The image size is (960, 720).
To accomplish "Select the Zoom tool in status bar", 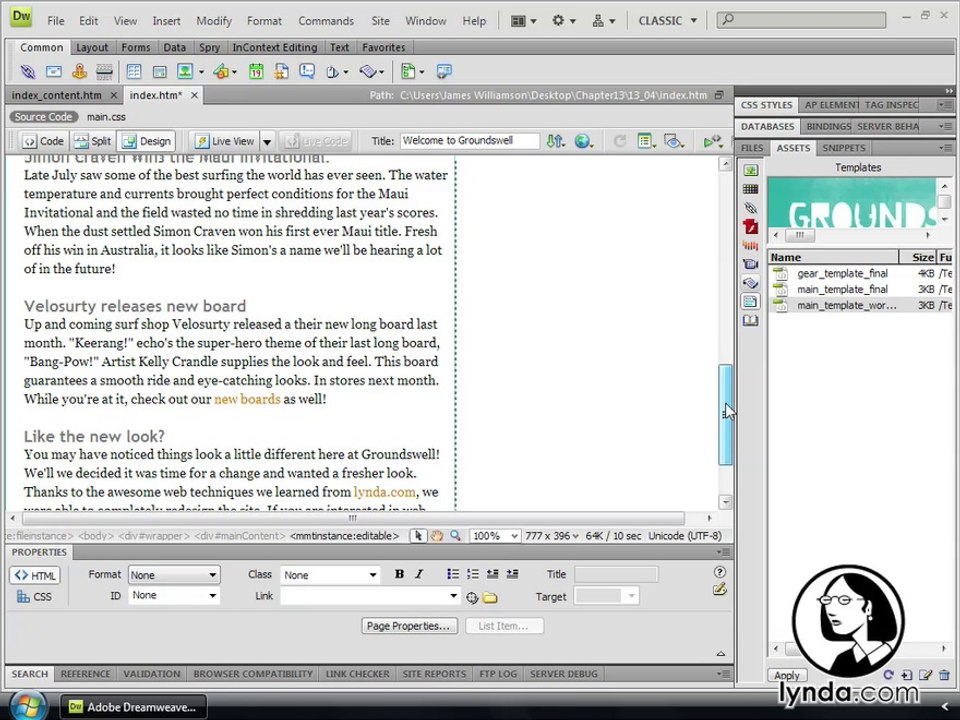I will (x=456, y=536).
